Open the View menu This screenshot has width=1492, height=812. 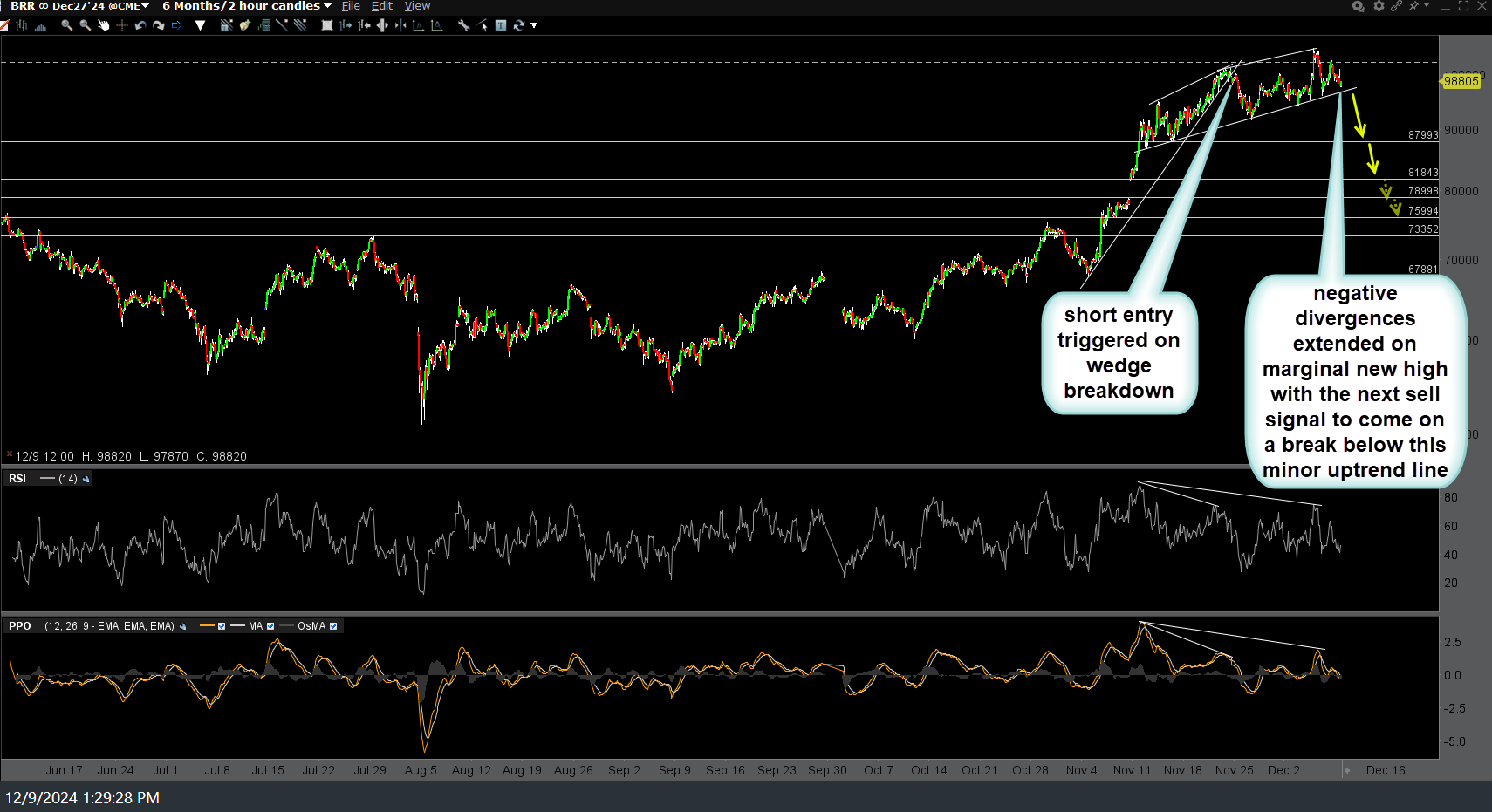click(417, 6)
